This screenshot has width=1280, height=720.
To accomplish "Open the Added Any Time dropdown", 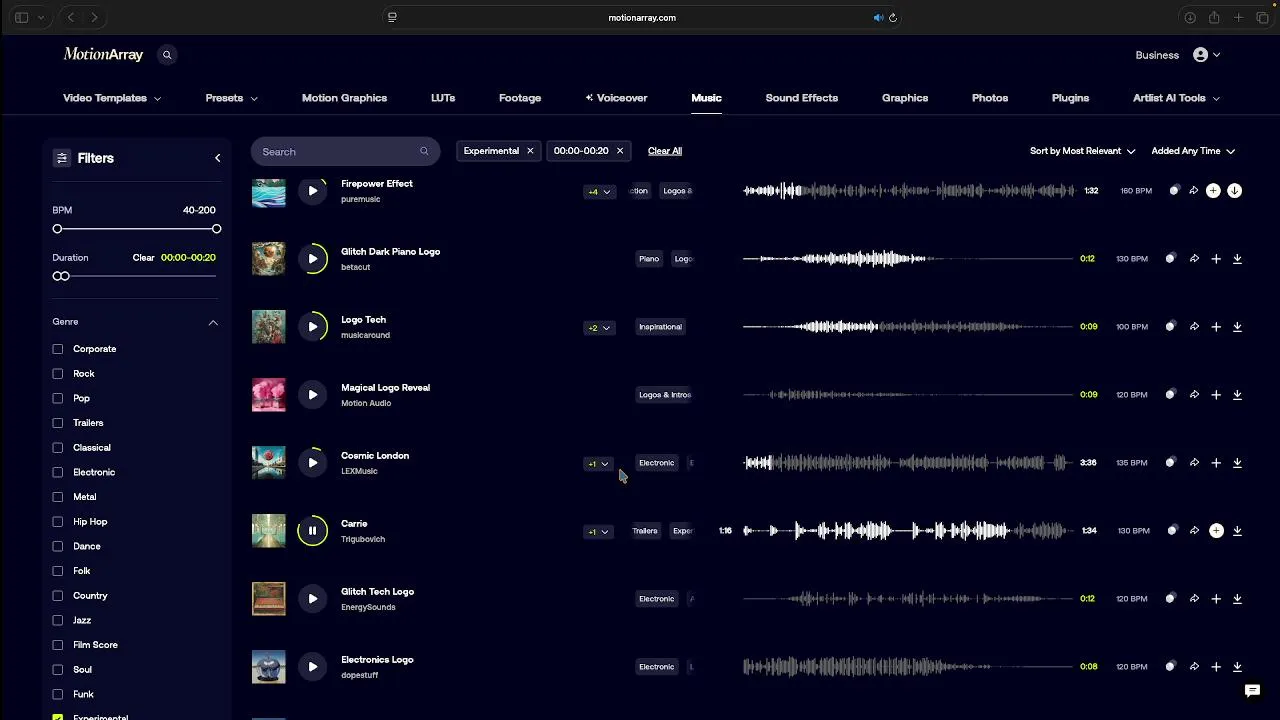I will click(x=1193, y=151).
